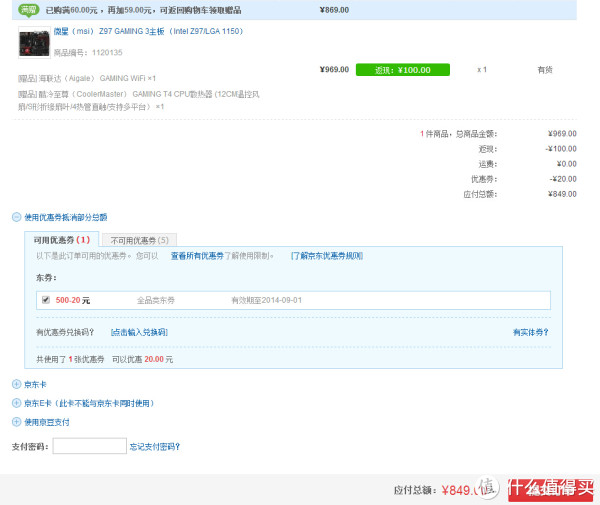Screen dimensions: 600x505
Task: Focus the 支付密码 input field
Action: [x=90, y=446]
